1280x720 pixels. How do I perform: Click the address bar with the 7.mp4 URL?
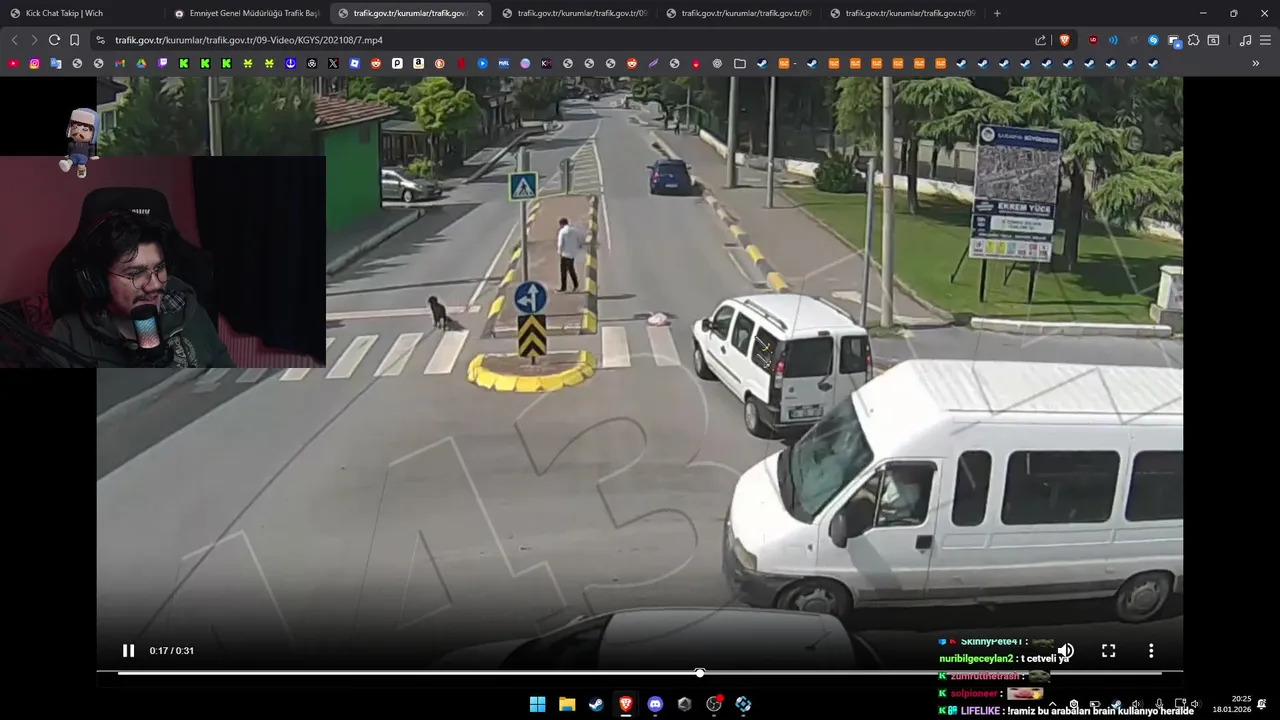(248, 40)
